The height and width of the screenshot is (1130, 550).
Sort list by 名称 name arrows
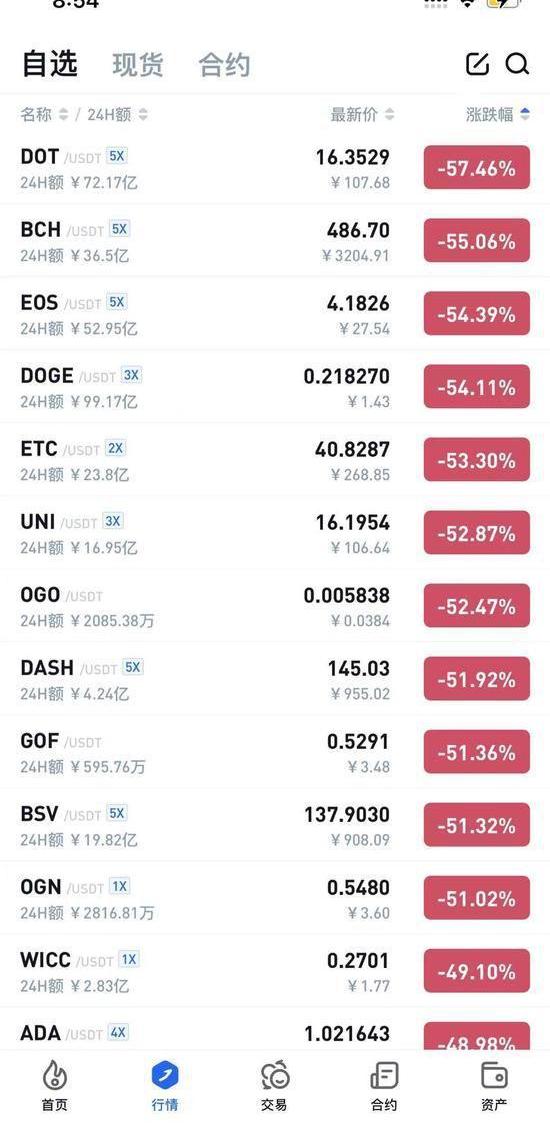[63, 114]
